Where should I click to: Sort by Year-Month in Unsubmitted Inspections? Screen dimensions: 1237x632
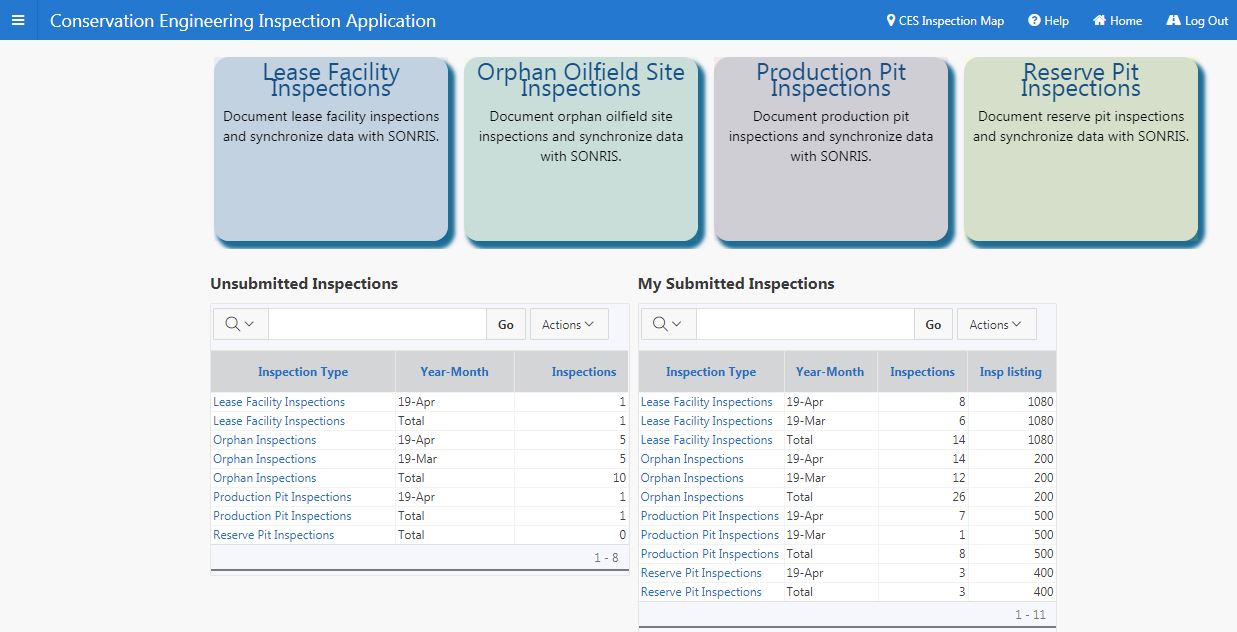(x=454, y=372)
